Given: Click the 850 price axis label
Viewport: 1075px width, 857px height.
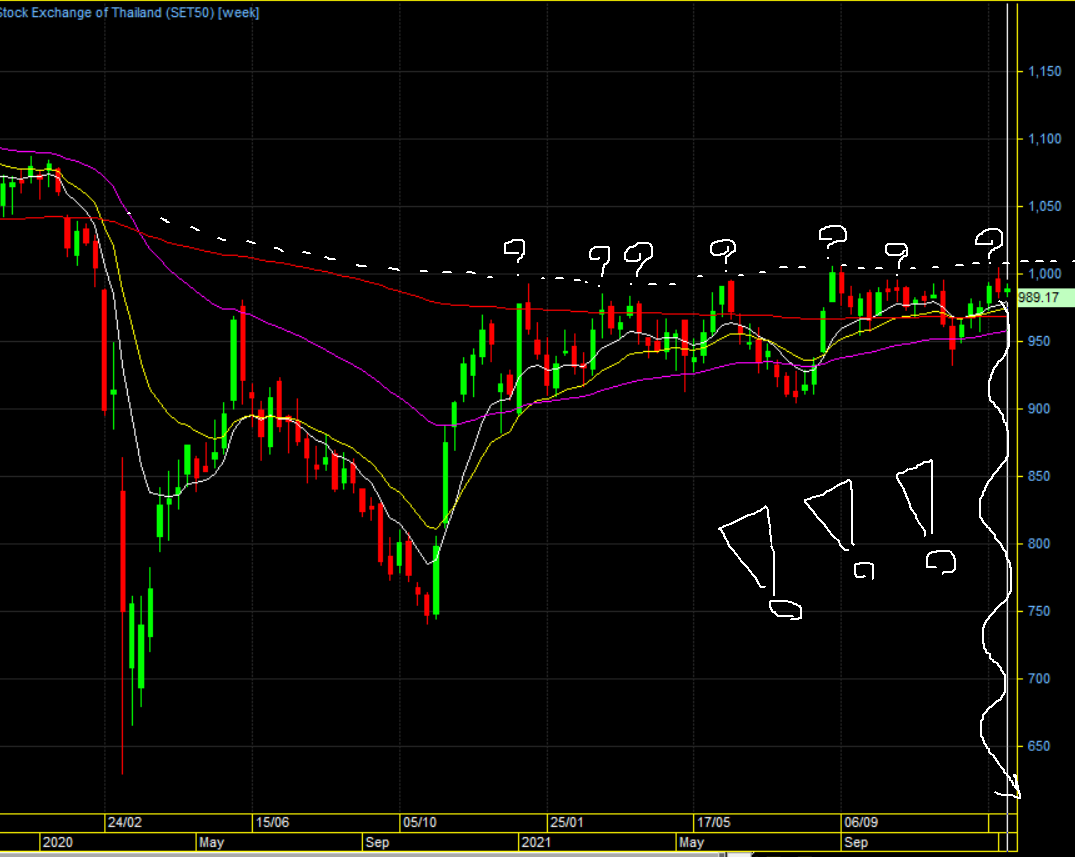Looking at the screenshot, I should click(1039, 476).
